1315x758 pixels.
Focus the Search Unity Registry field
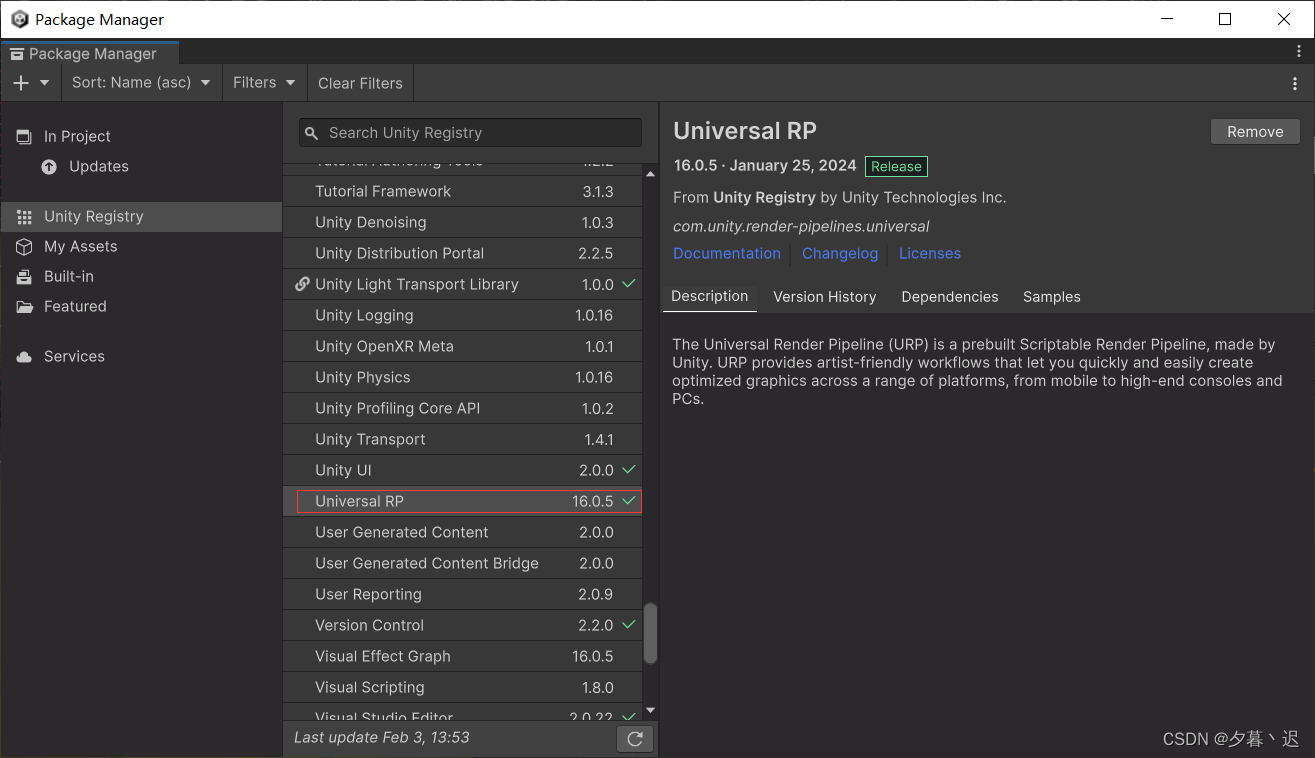(x=470, y=132)
